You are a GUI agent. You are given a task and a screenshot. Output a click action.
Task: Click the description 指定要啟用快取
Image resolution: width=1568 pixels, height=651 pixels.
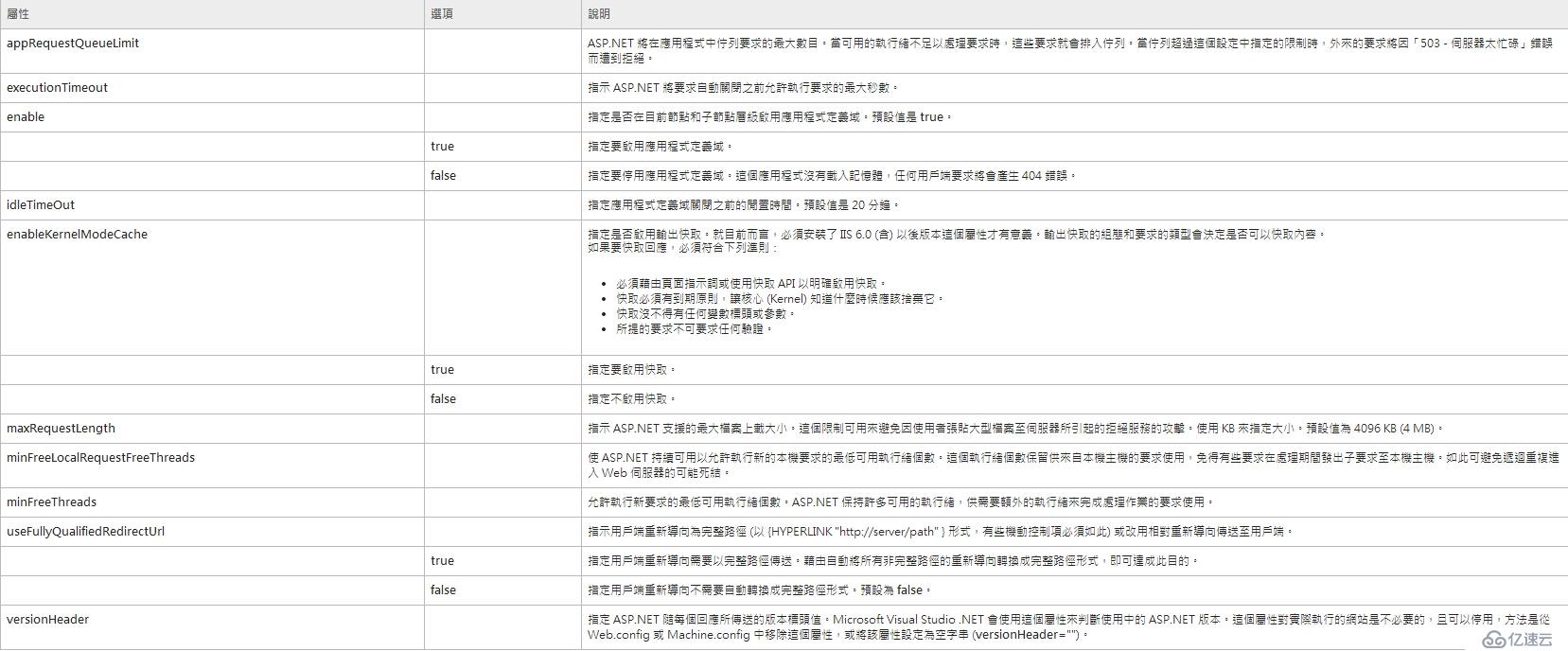pos(632,370)
